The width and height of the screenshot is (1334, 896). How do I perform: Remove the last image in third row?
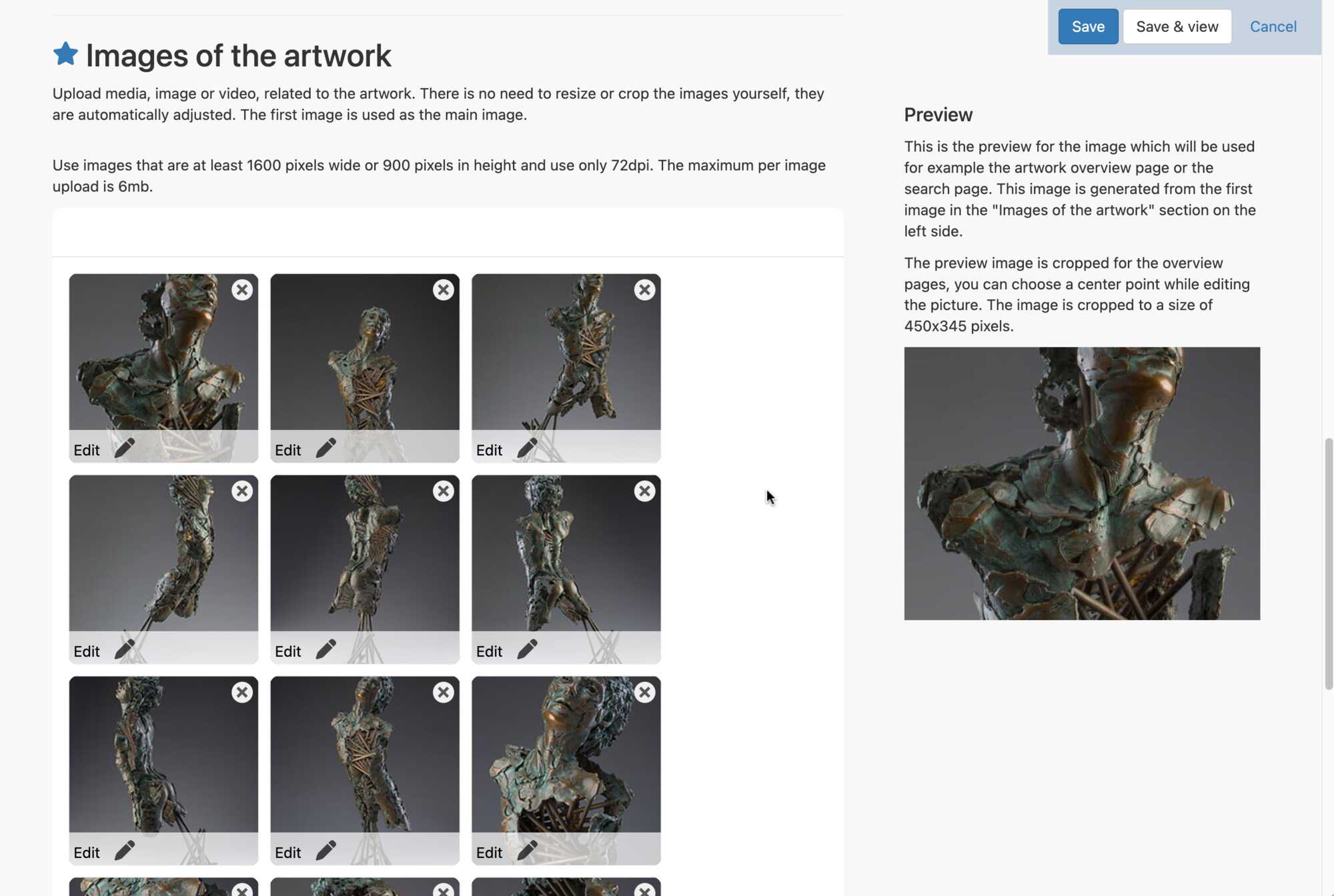(644, 693)
